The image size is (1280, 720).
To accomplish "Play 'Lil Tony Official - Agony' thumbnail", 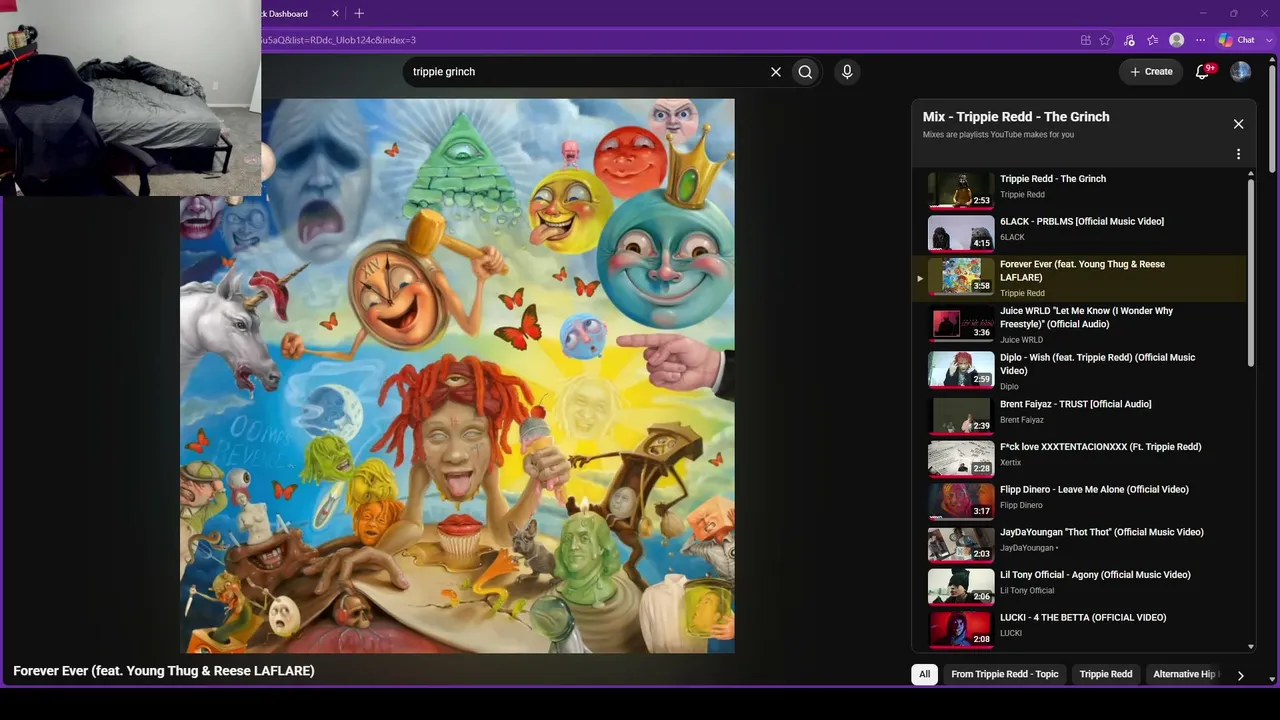I will click(x=961, y=587).
